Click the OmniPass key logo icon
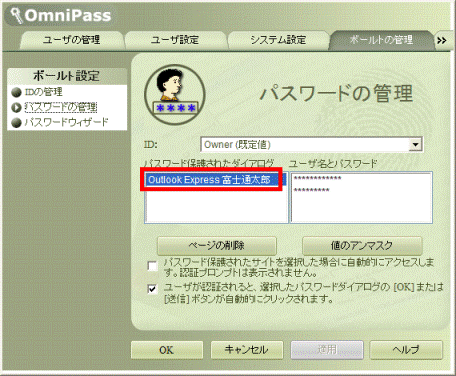 click(x=16, y=16)
